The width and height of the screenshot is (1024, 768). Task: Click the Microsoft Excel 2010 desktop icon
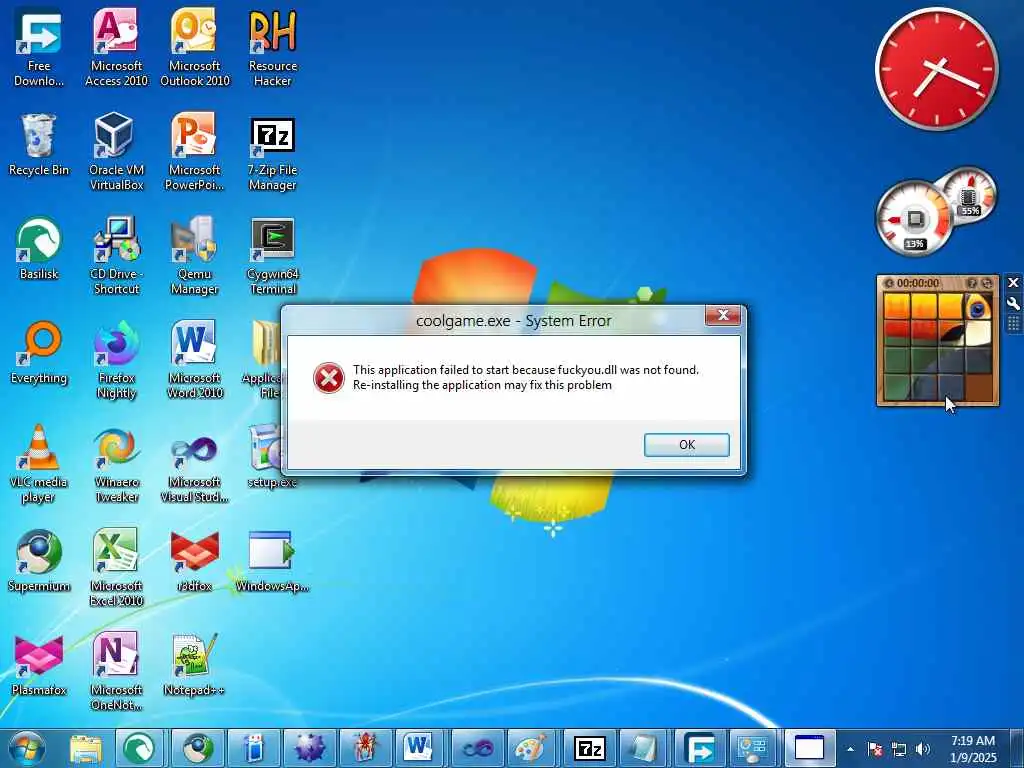(116, 568)
